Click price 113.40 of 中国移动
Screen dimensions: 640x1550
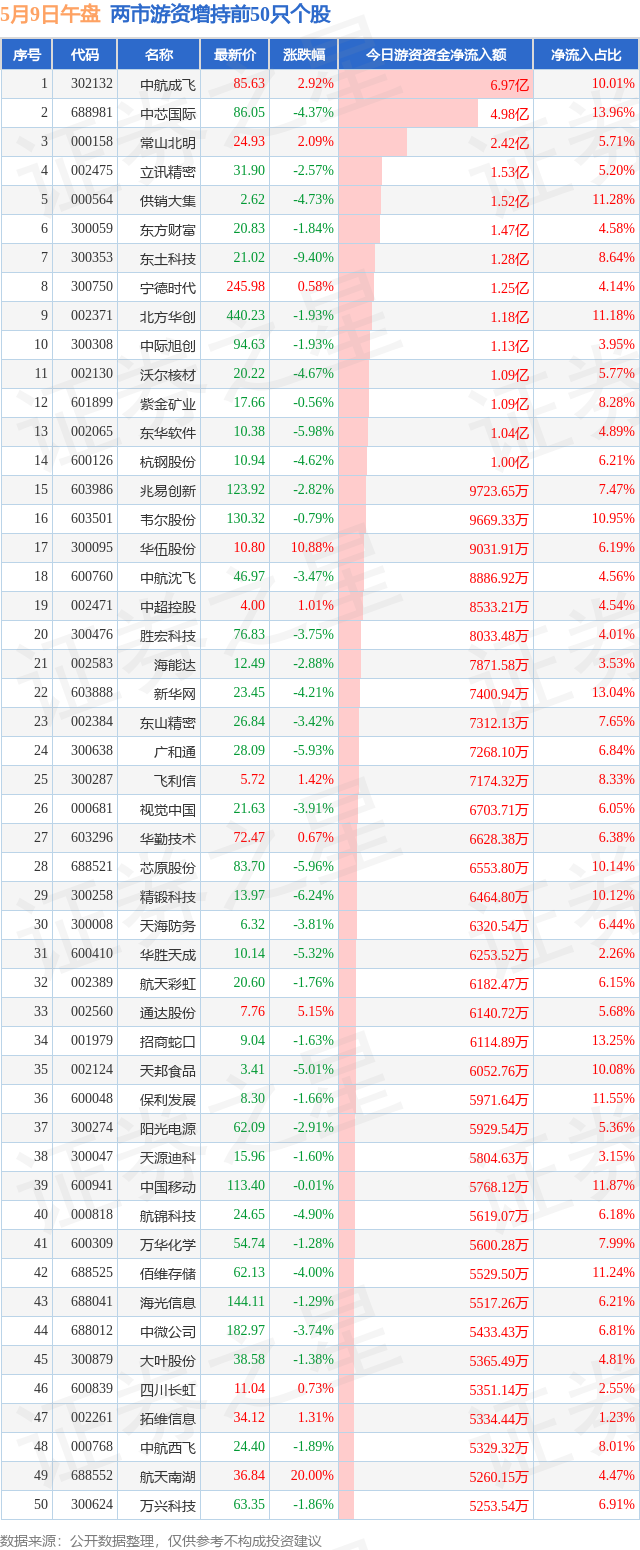click(246, 1186)
